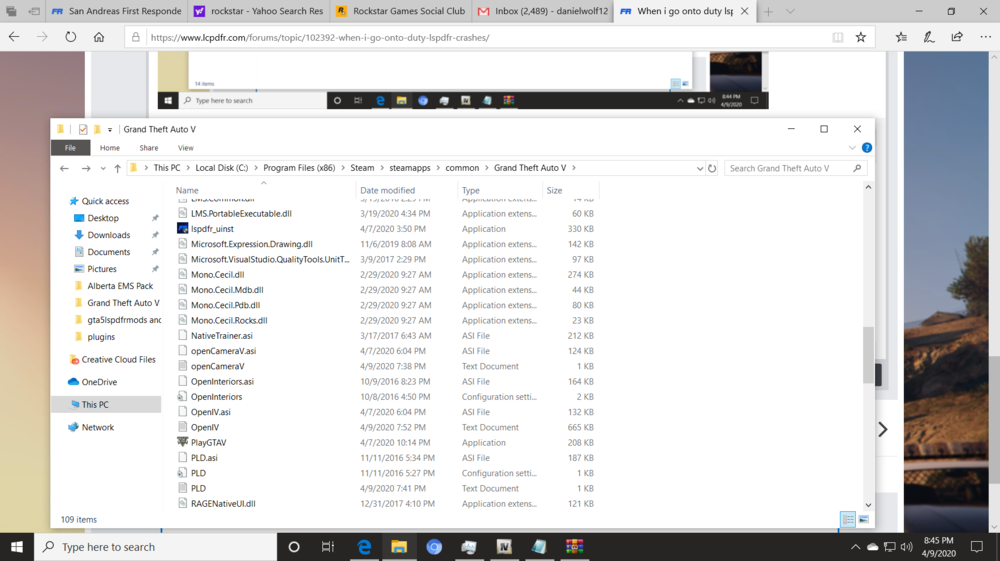Open the Share ribbon tab
Image resolution: width=1000 pixels, height=561 pixels.
pyautogui.click(x=149, y=147)
